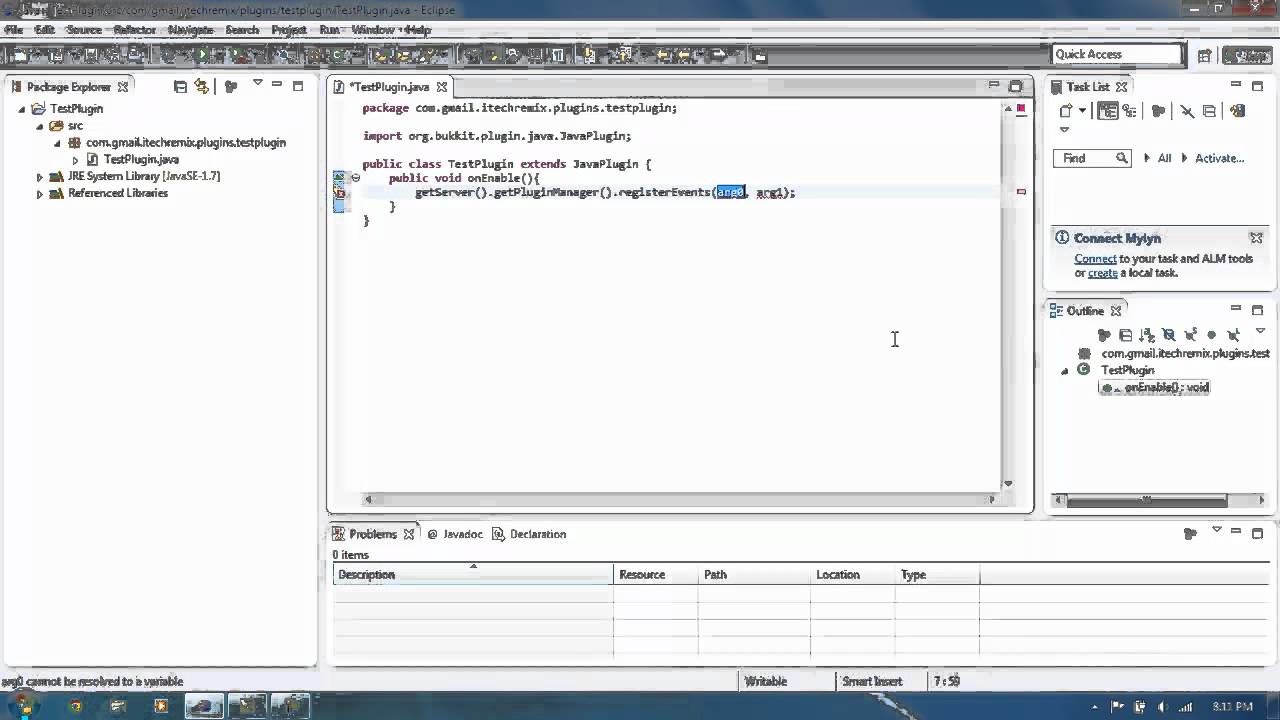Toggle Hide Local Types in Outline
This screenshot has width=1280, height=720.
(x=1234, y=335)
